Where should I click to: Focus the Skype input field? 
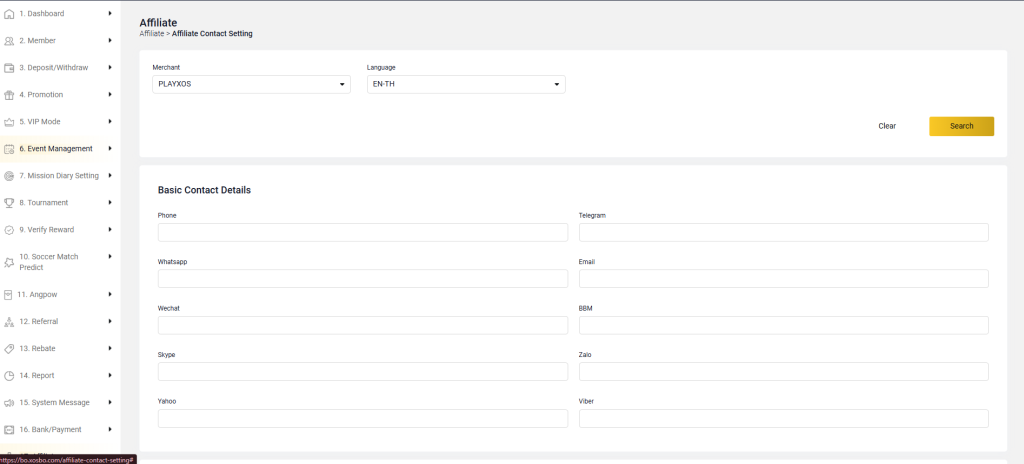click(x=362, y=372)
